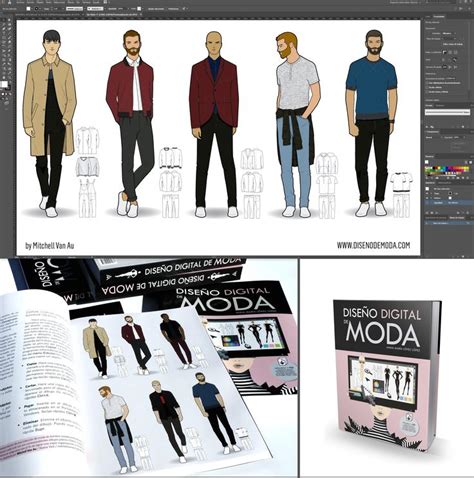Screen dimensions: 474x478
Task: Select the highlighted Opacity row in the Appearance panel
Action: (x=448, y=203)
